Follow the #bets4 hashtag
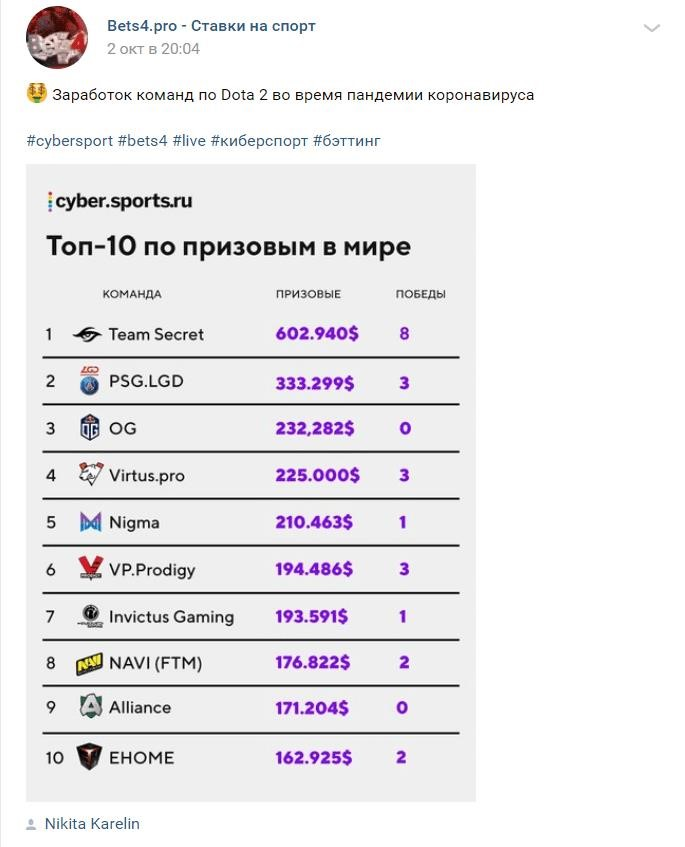Image resolution: width=685 pixels, height=847 pixels. 143,141
